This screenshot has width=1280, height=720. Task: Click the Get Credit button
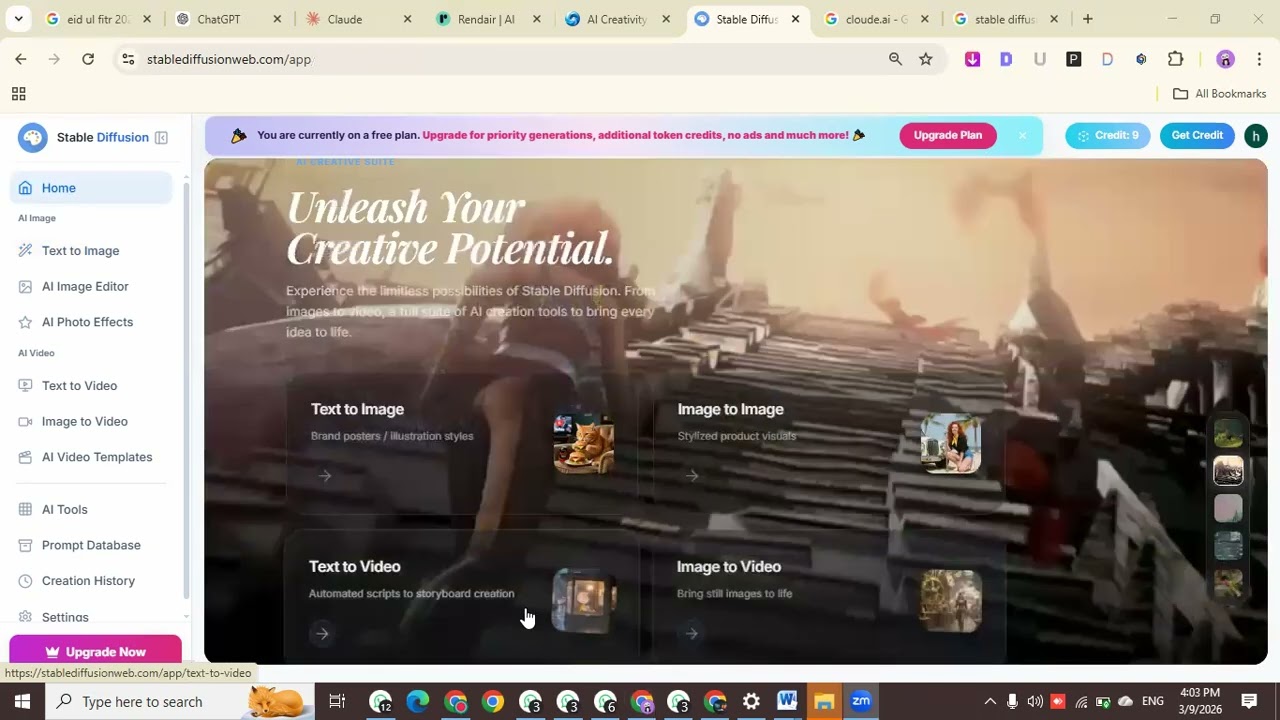pyautogui.click(x=1197, y=135)
